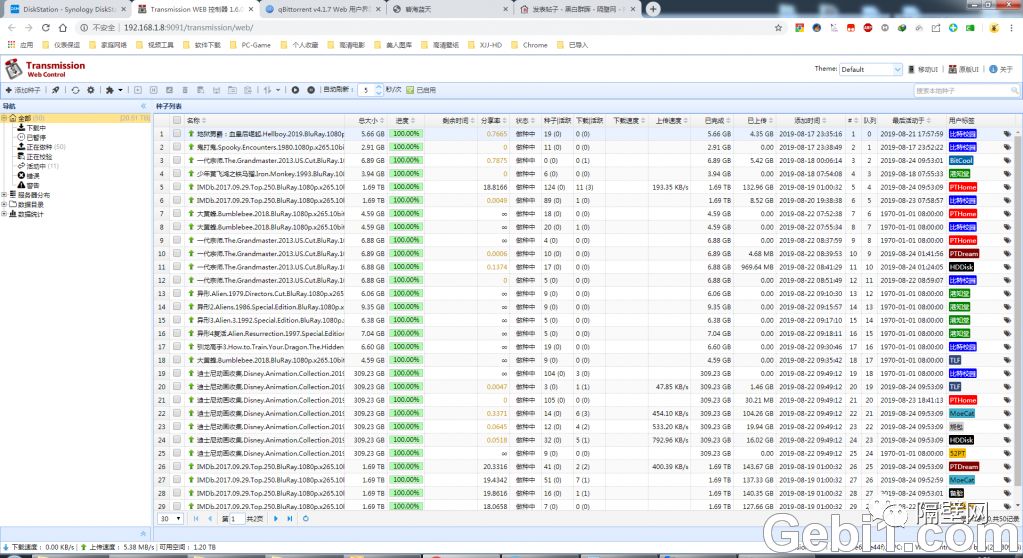This screenshot has width=1023, height=558.
Task: Click the folder move-data toolbar icon
Action: pyautogui.click(x=232, y=90)
